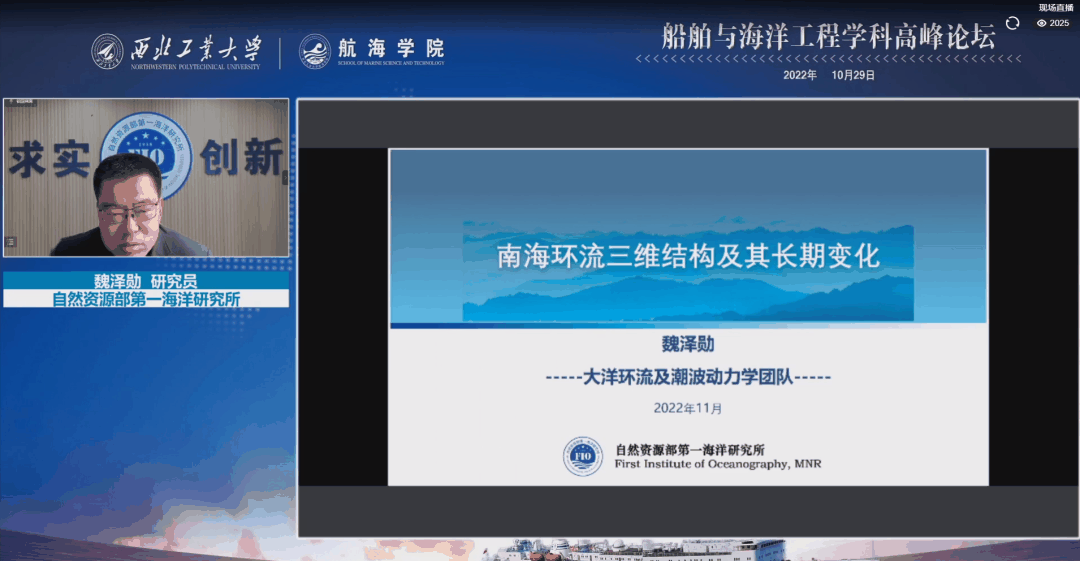The image size is (1080, 561).
Task: Click the slide date 2022年11月
Action: 687,408
